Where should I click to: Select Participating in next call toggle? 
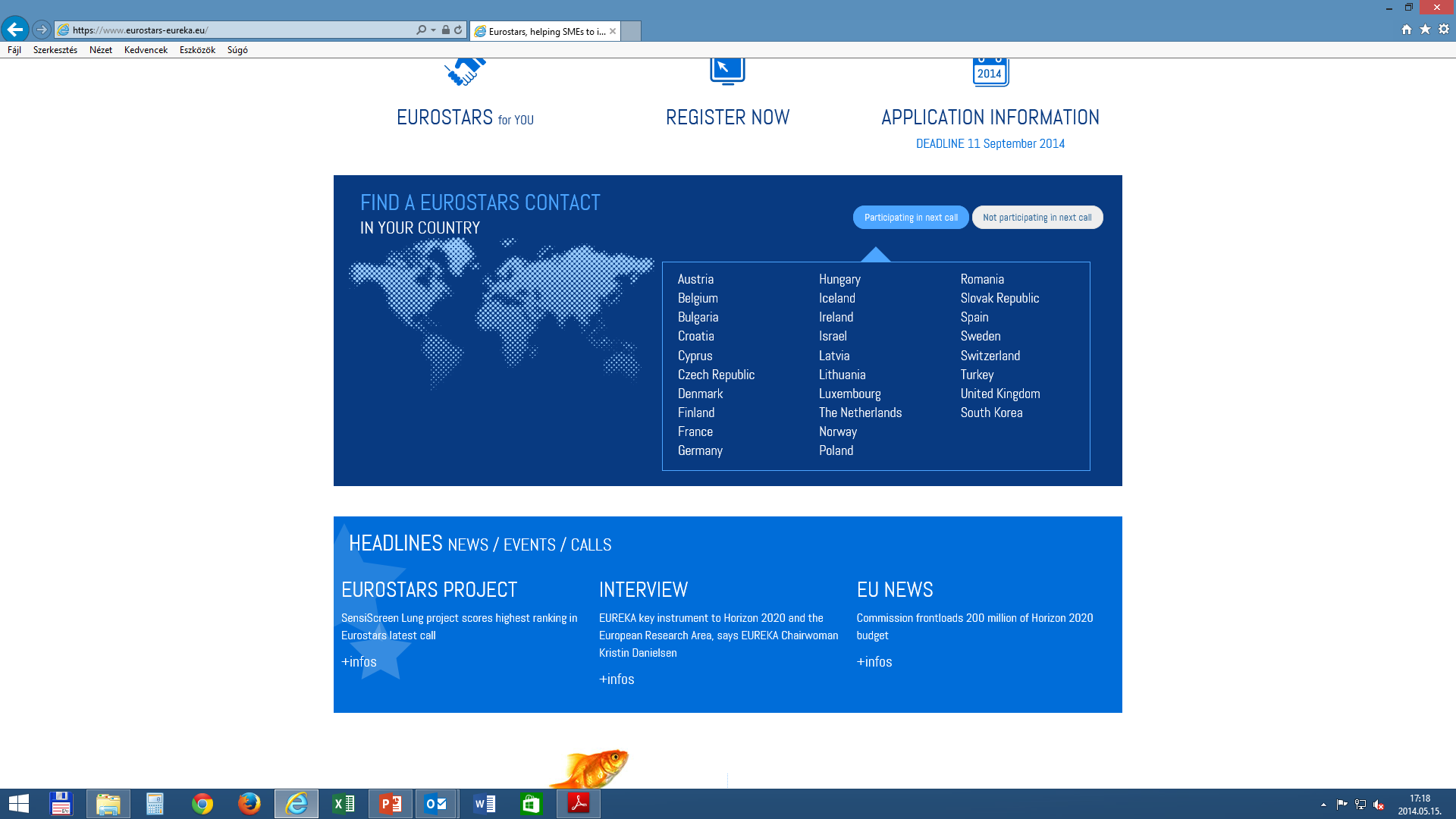(x=911, y=218)
